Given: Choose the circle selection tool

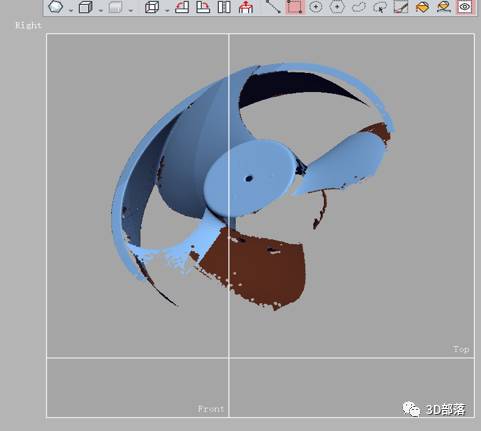Looking at the screenshot, I should click(315, 7).
